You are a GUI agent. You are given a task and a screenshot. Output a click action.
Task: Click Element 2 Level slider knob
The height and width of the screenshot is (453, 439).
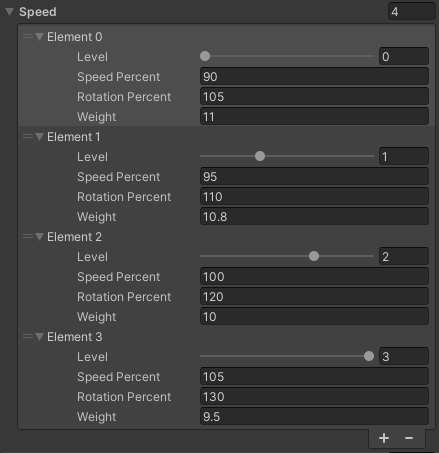314,256
